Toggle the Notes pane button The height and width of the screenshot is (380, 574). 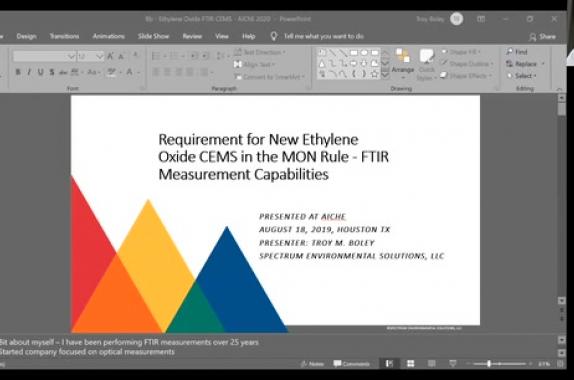point(312,364)
